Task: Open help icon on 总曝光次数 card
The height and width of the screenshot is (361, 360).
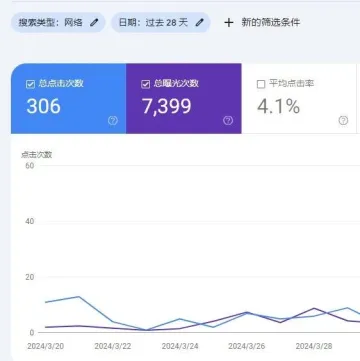Action: pyautogui.click(x=228, y=121)
